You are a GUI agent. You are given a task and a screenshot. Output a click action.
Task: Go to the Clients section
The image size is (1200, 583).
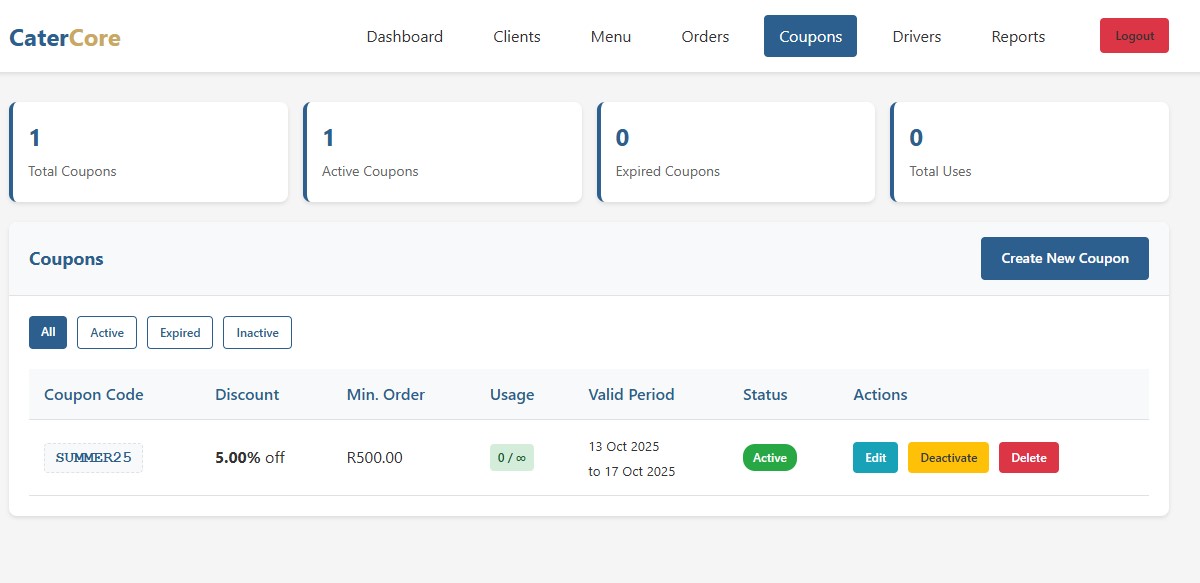(x=516, y=36)
